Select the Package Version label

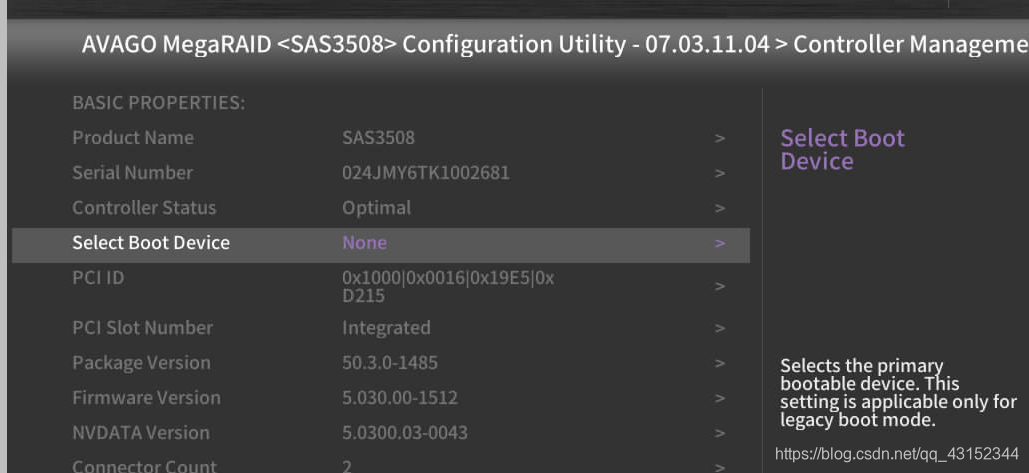click(141, 363)
